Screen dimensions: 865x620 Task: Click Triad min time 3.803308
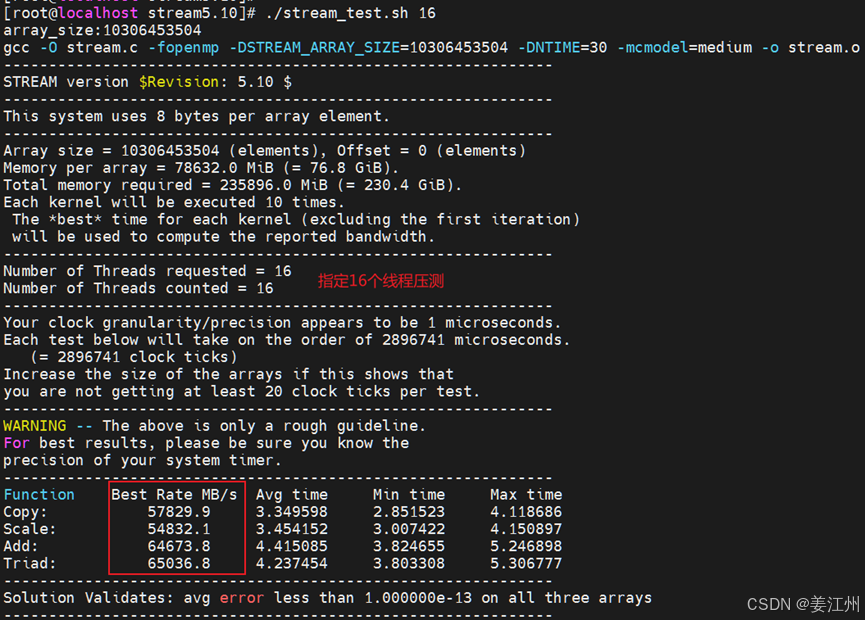tap(409, 563)
